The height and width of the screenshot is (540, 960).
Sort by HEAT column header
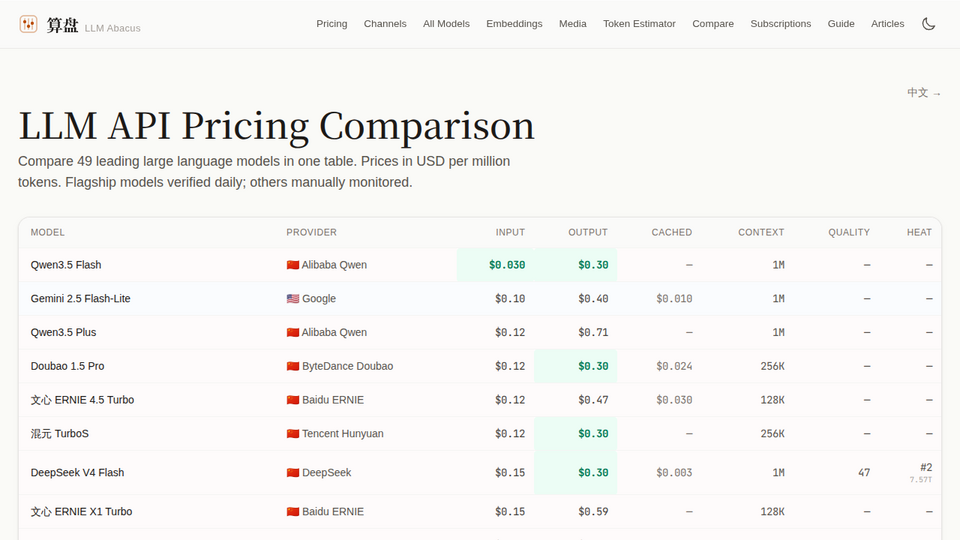point(919,233)
